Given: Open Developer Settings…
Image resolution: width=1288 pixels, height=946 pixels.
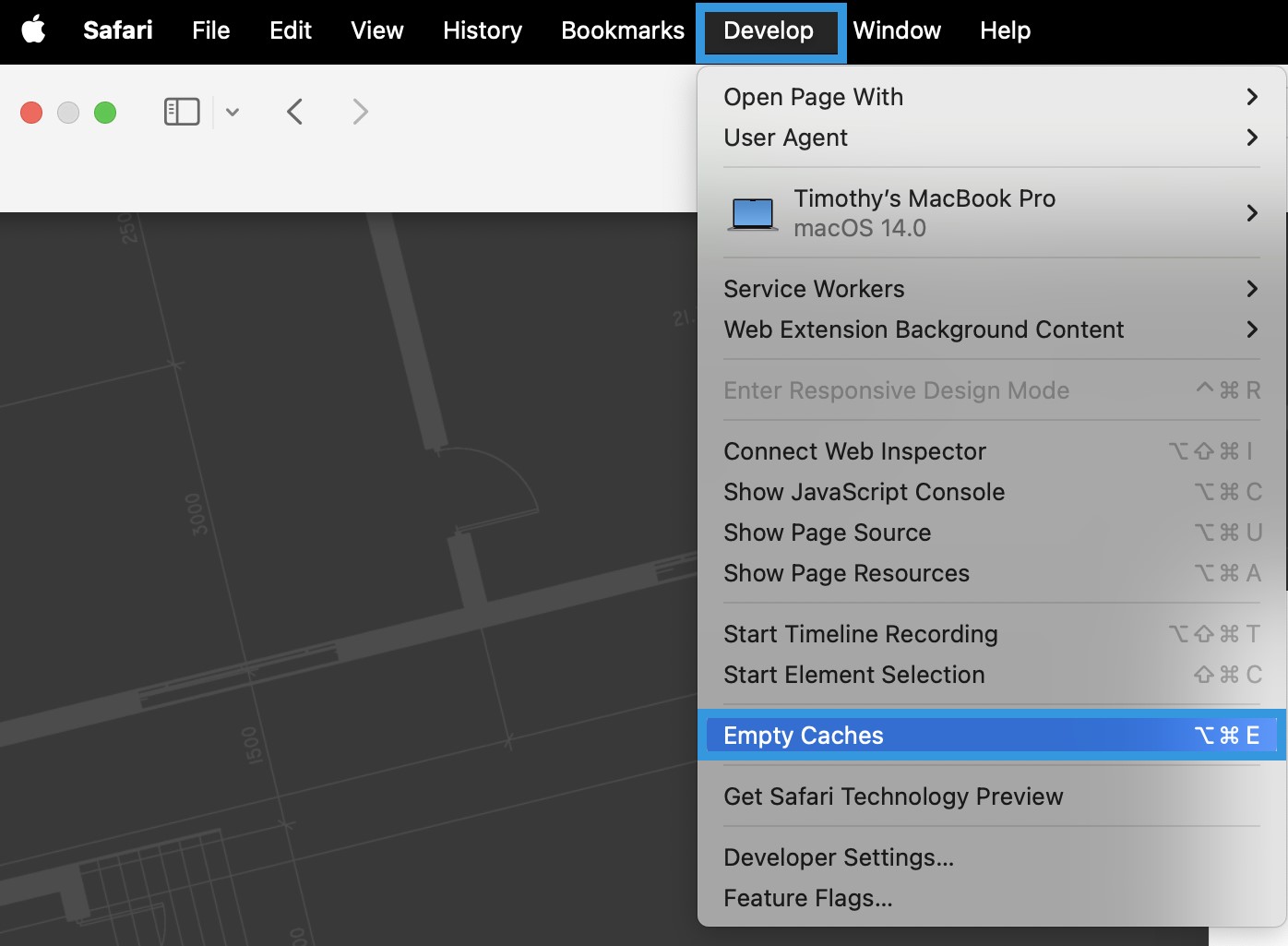Looking at the screenshot, I should click(992, 857).
